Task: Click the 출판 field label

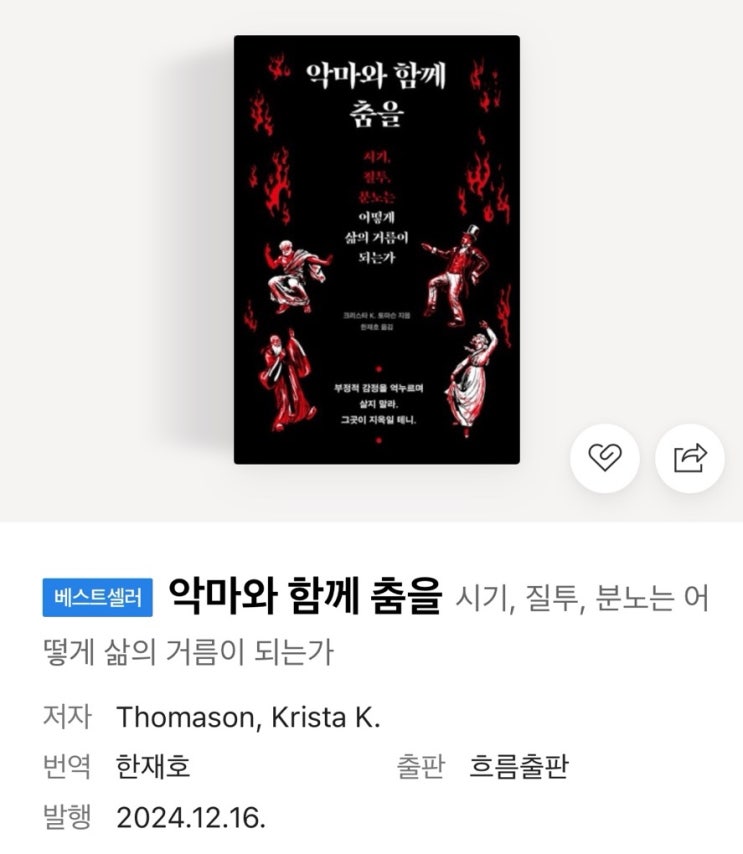Action: pyautogui.click(x=421, y=766)
